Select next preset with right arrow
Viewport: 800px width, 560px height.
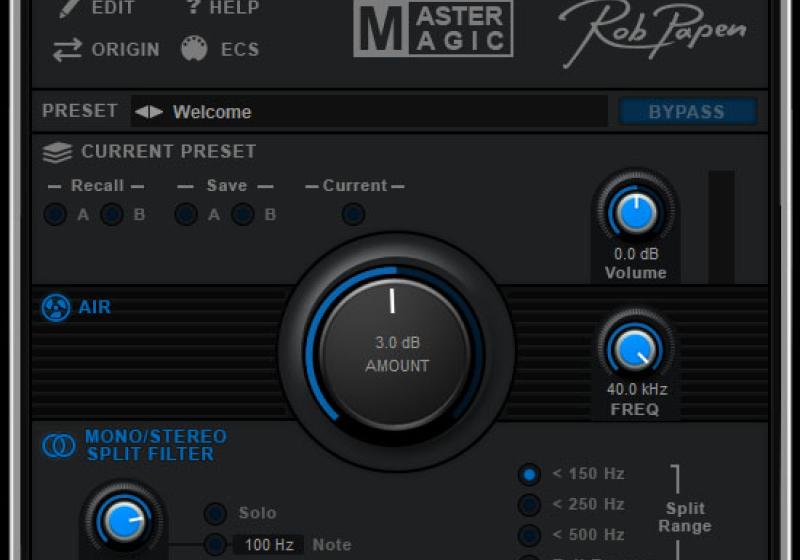(x=156, y=112)
